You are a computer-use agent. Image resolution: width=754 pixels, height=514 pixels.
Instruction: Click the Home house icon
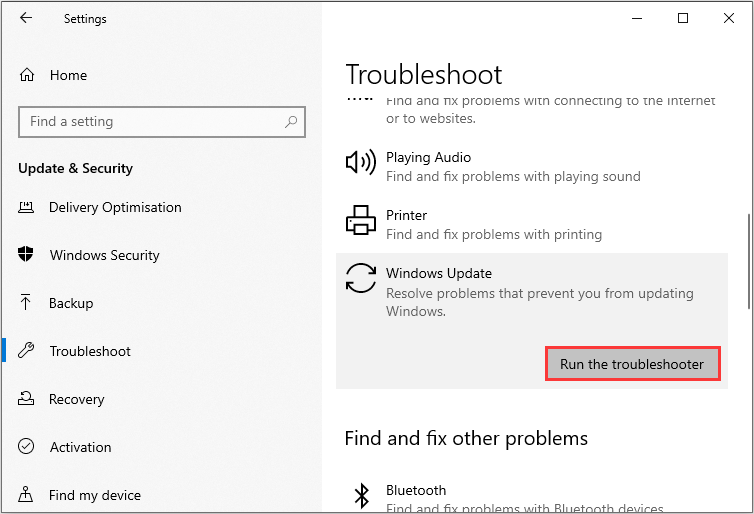point(27,75)
